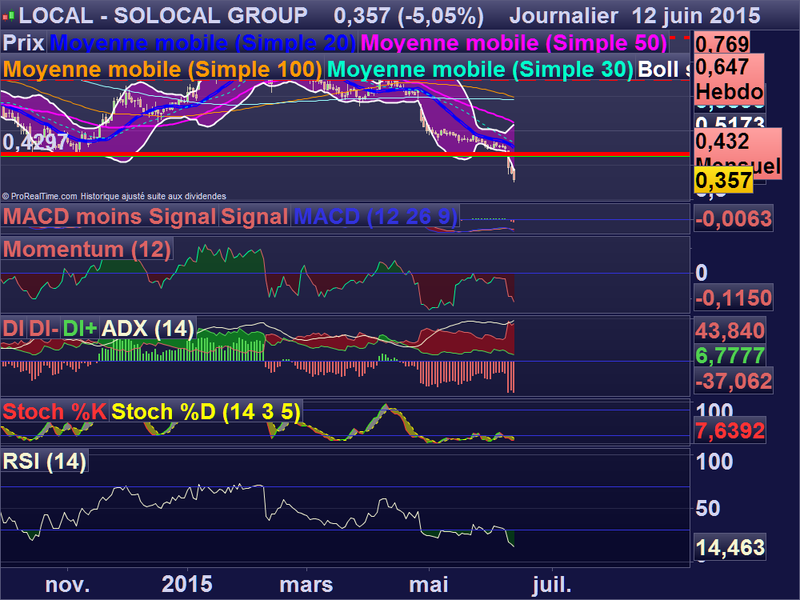
Task: Click the date '12 juin 2015'
Action: tap(696, 16)
